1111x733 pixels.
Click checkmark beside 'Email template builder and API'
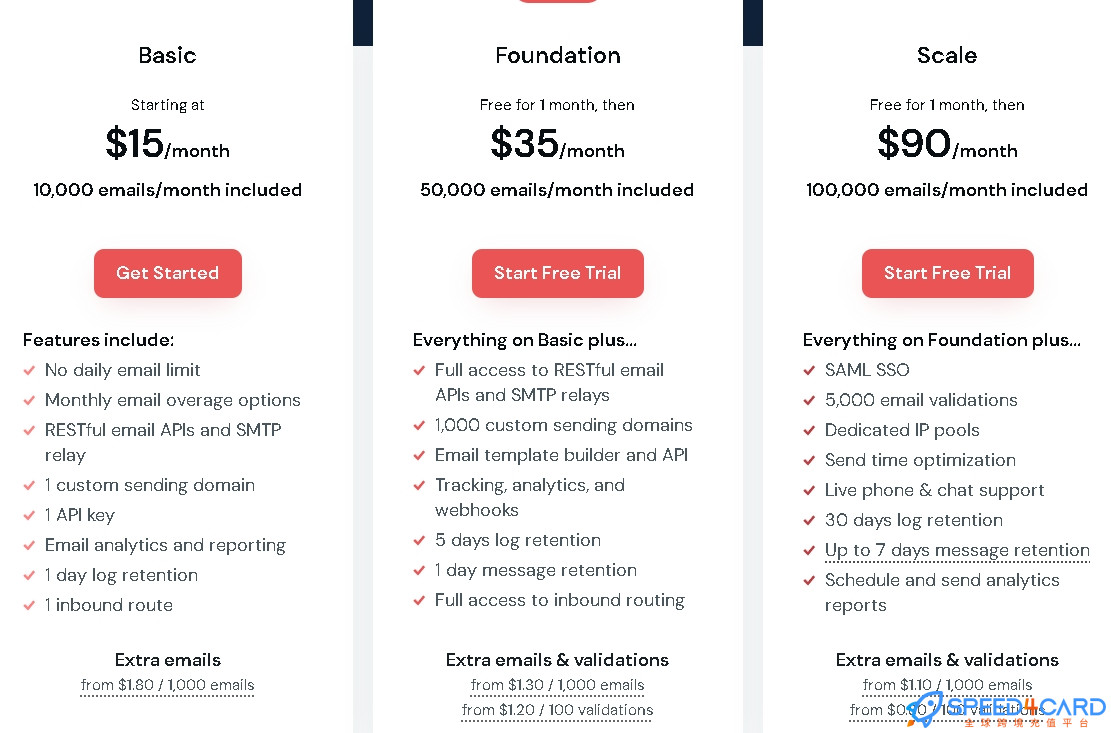coord(419,455)
